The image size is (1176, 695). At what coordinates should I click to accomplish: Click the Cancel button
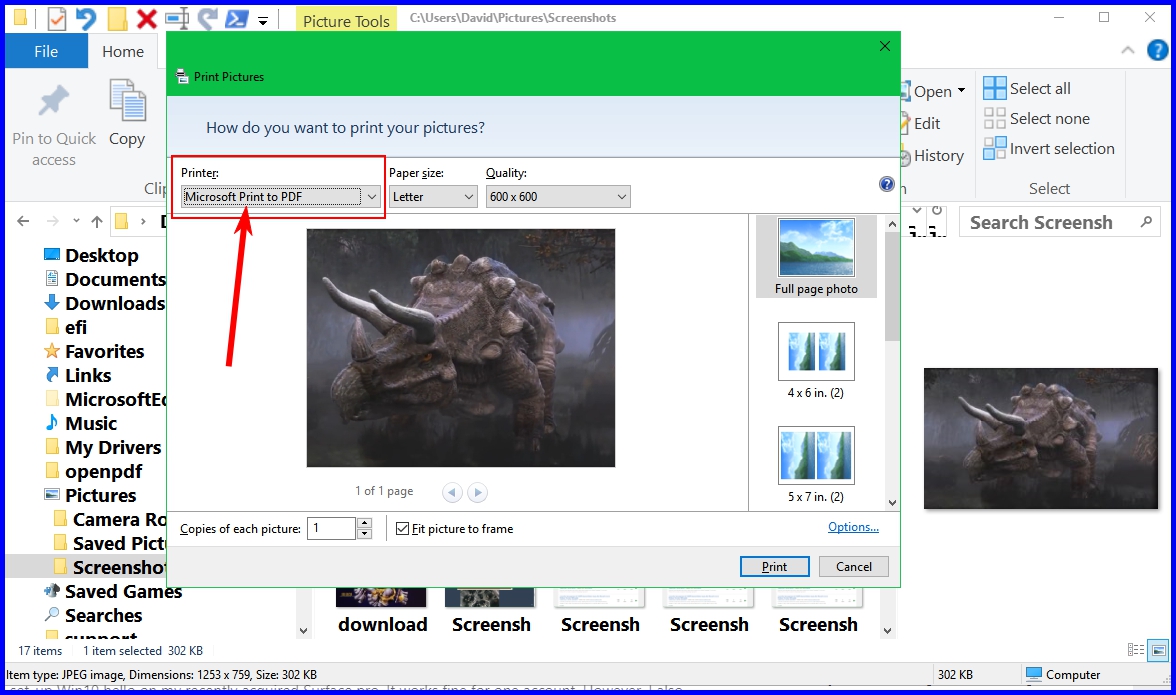tap(854, 567)
